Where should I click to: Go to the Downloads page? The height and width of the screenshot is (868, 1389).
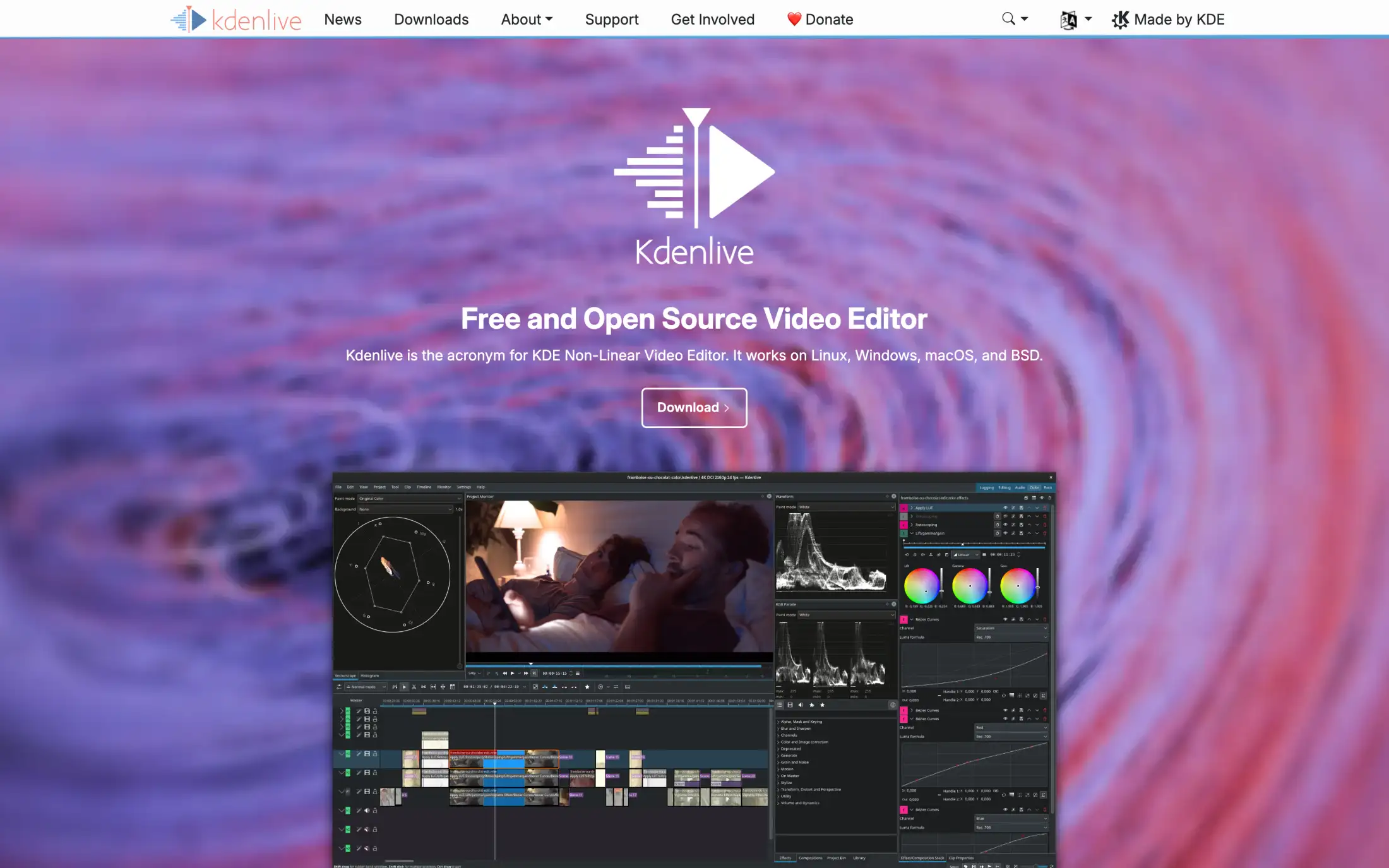tap(431, 20)
